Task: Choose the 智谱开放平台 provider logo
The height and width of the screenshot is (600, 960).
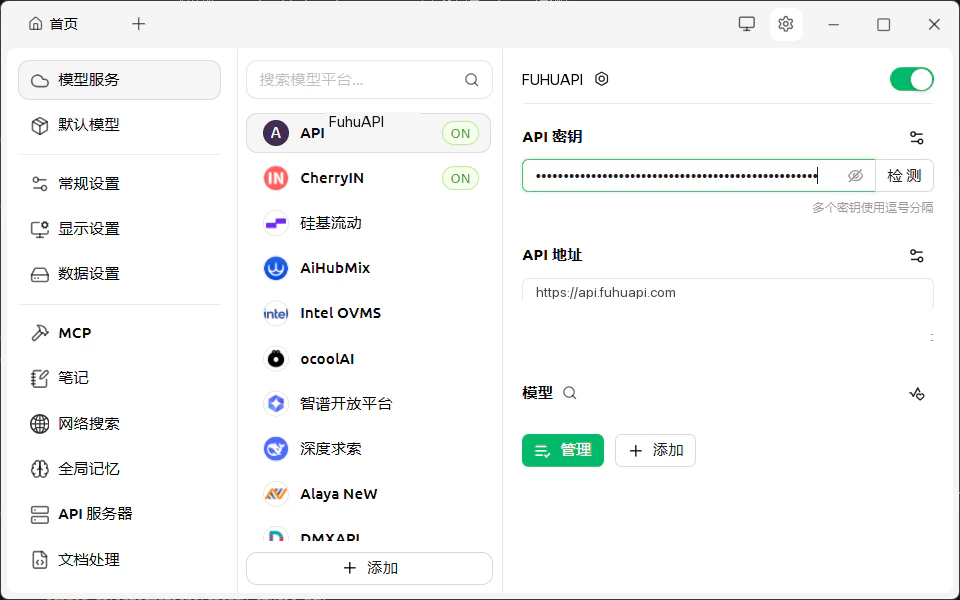Action: [x=276, y=403]
